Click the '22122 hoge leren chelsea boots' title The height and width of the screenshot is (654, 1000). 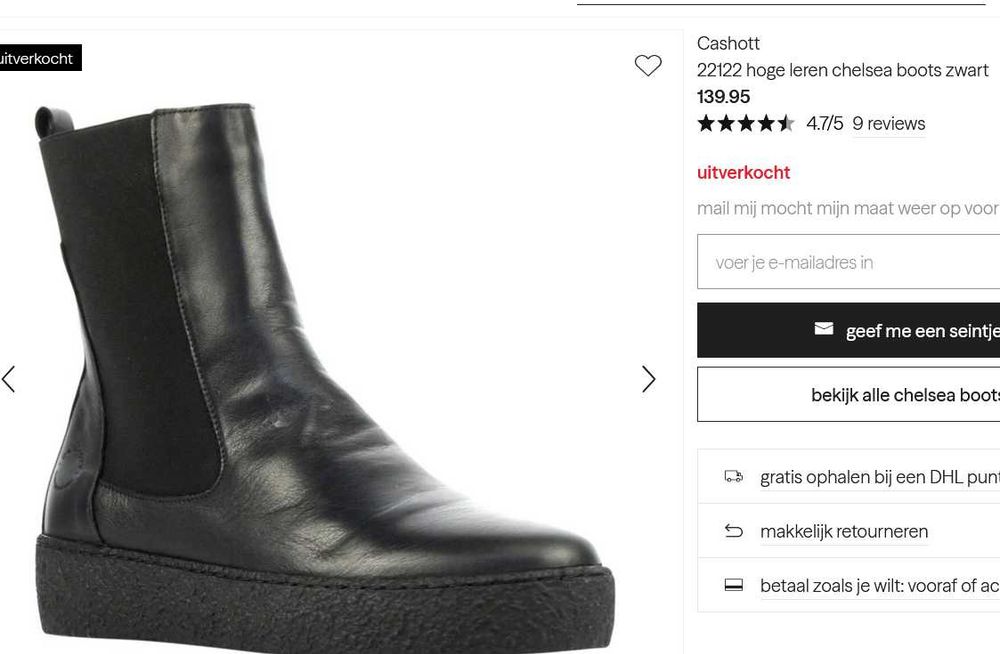[x=842, y=70]
